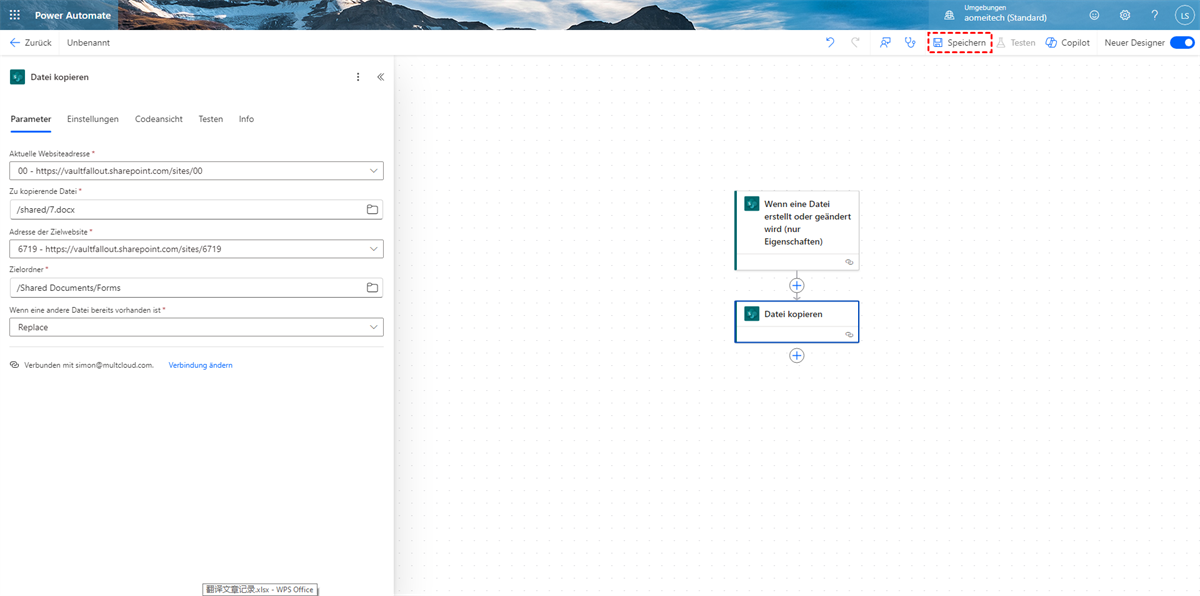Click the Unbenannt flow name
This screenshot has height=596, width=1200.
[88, 43]
